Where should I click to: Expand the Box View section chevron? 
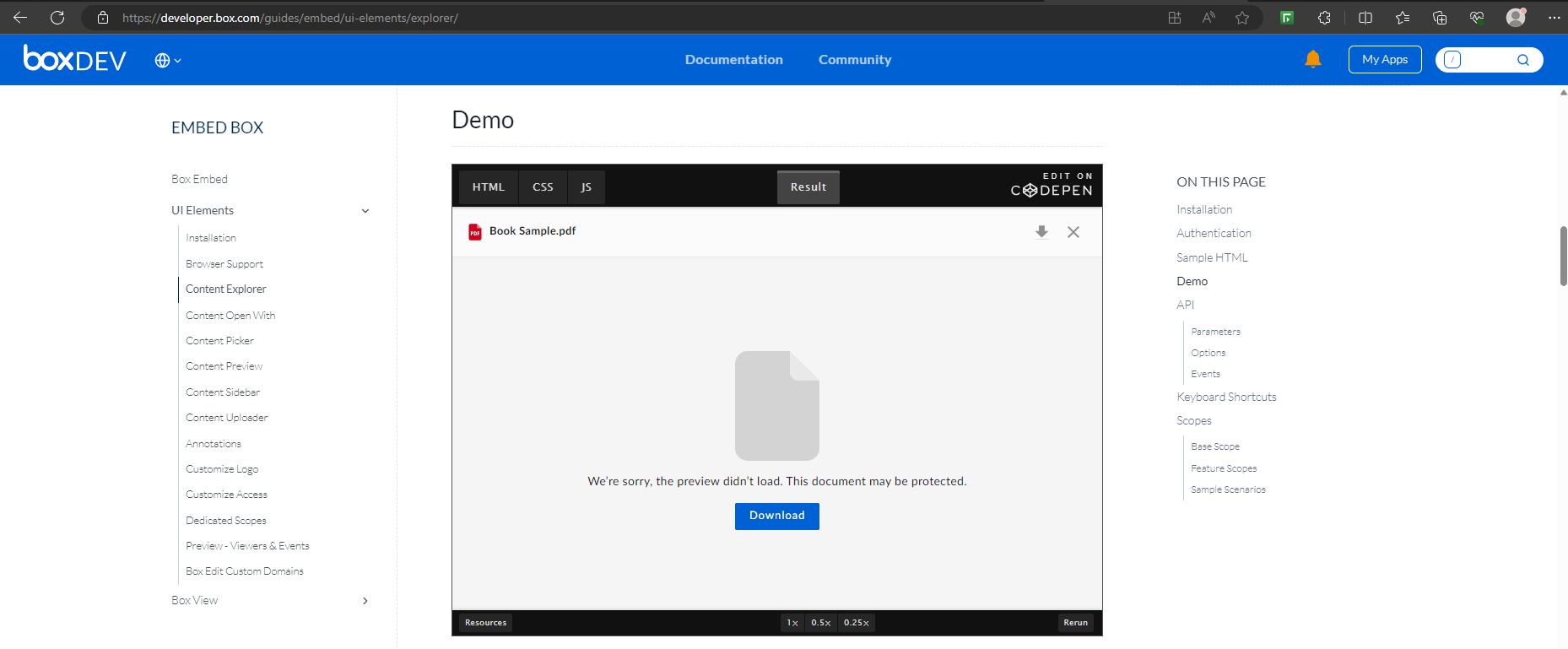point(365,601)
